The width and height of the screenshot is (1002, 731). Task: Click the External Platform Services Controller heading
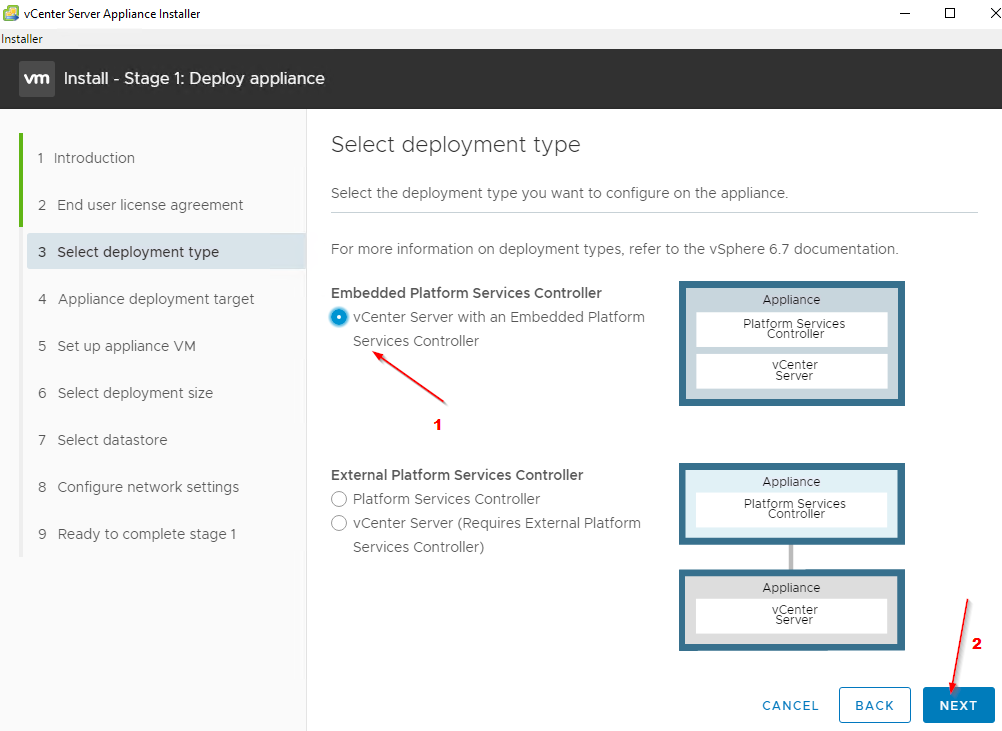click(457, 475)
